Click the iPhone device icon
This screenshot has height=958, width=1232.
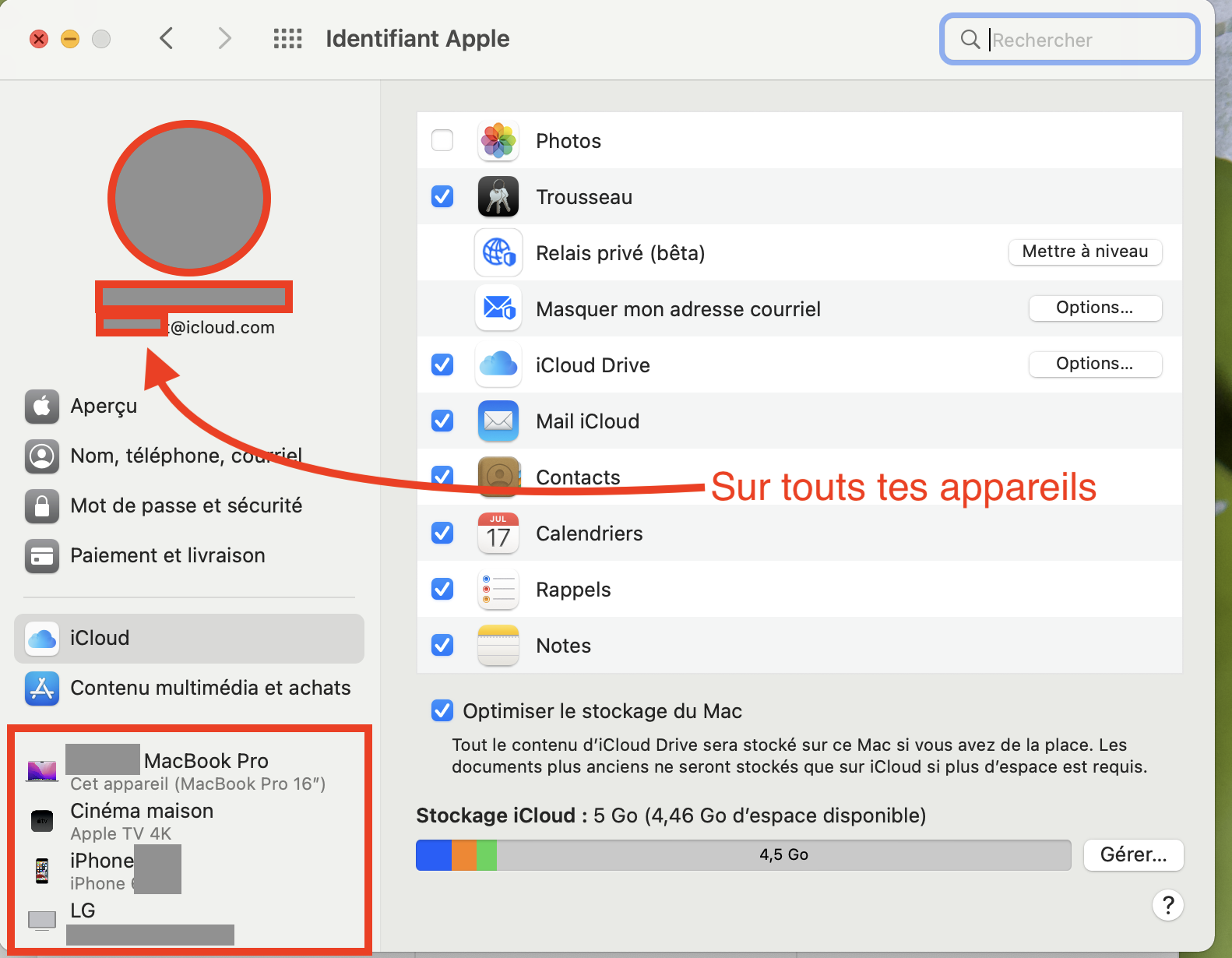click(x=42, y=871)
